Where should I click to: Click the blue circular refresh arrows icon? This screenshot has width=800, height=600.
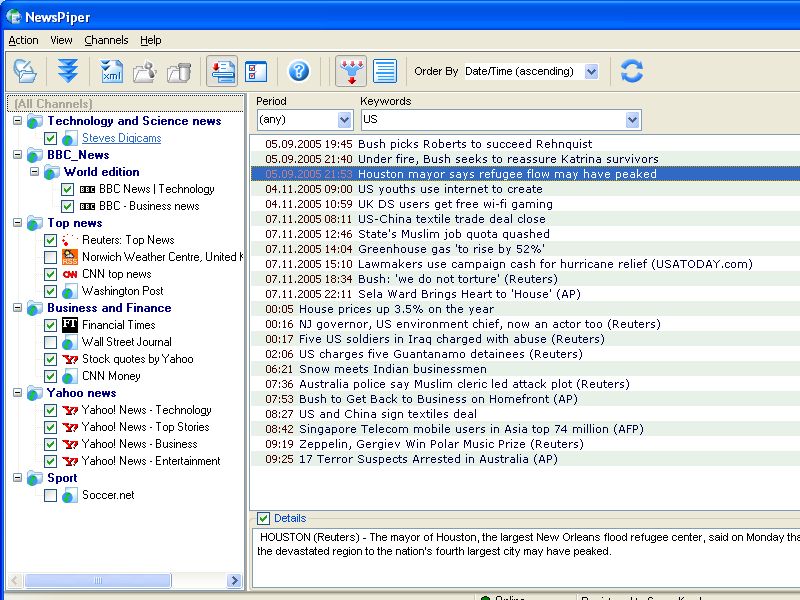click(632, 71)
